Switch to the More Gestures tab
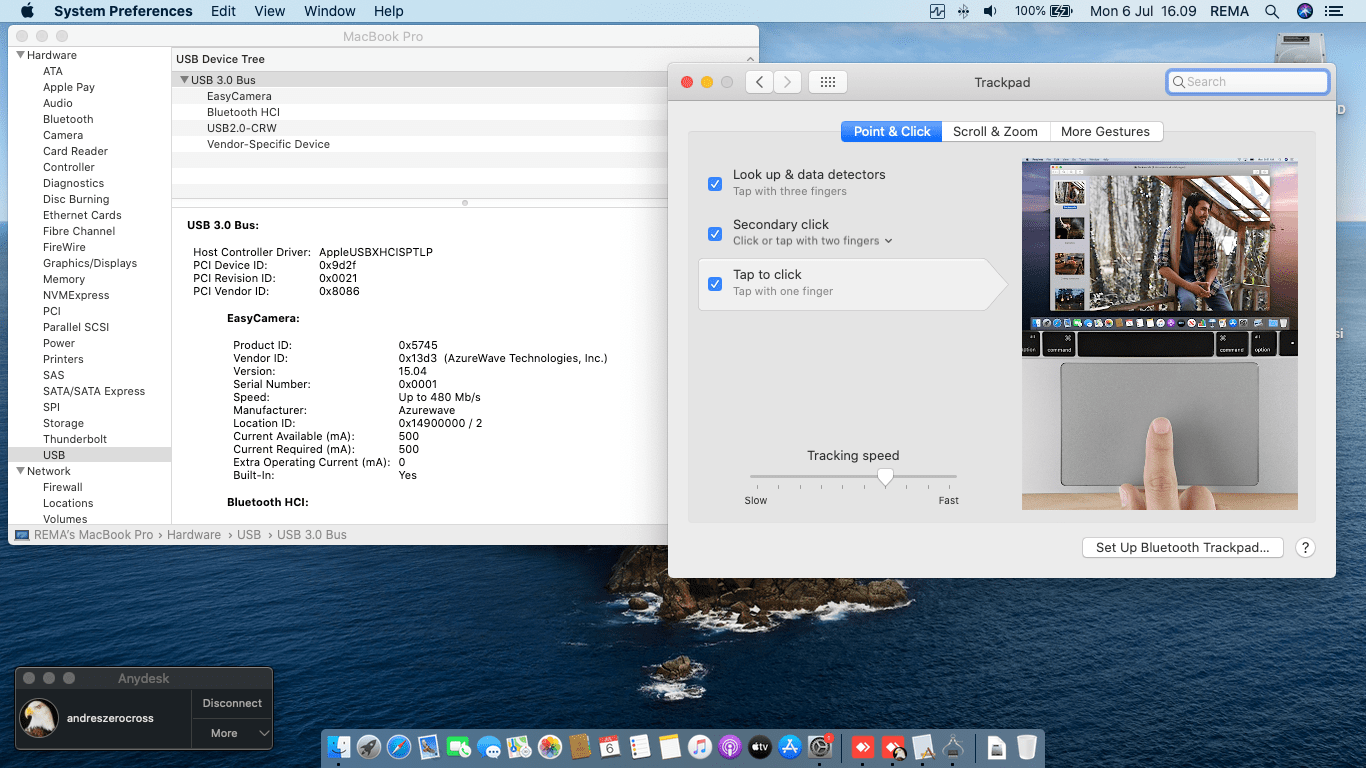The image size is (1366, 768). click(1105, 131)
